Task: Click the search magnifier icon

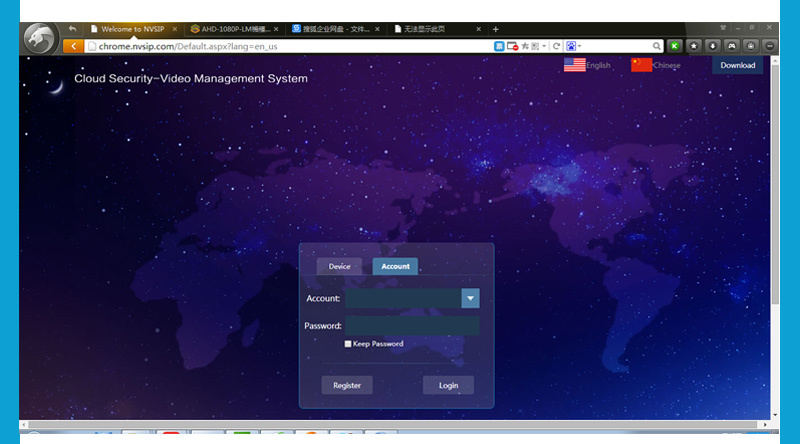Action: click(657, 46)
